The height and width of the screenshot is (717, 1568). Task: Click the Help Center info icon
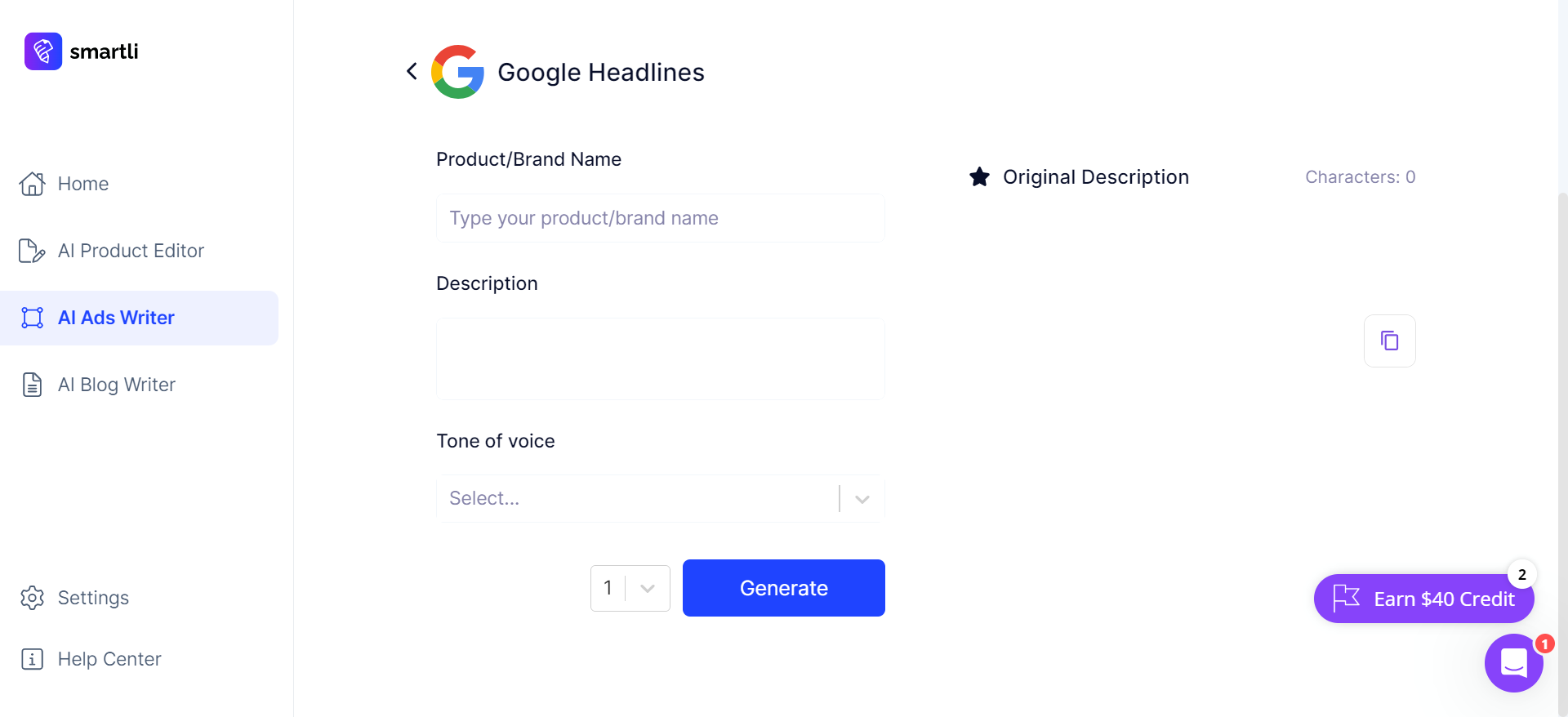click(32, 659)
